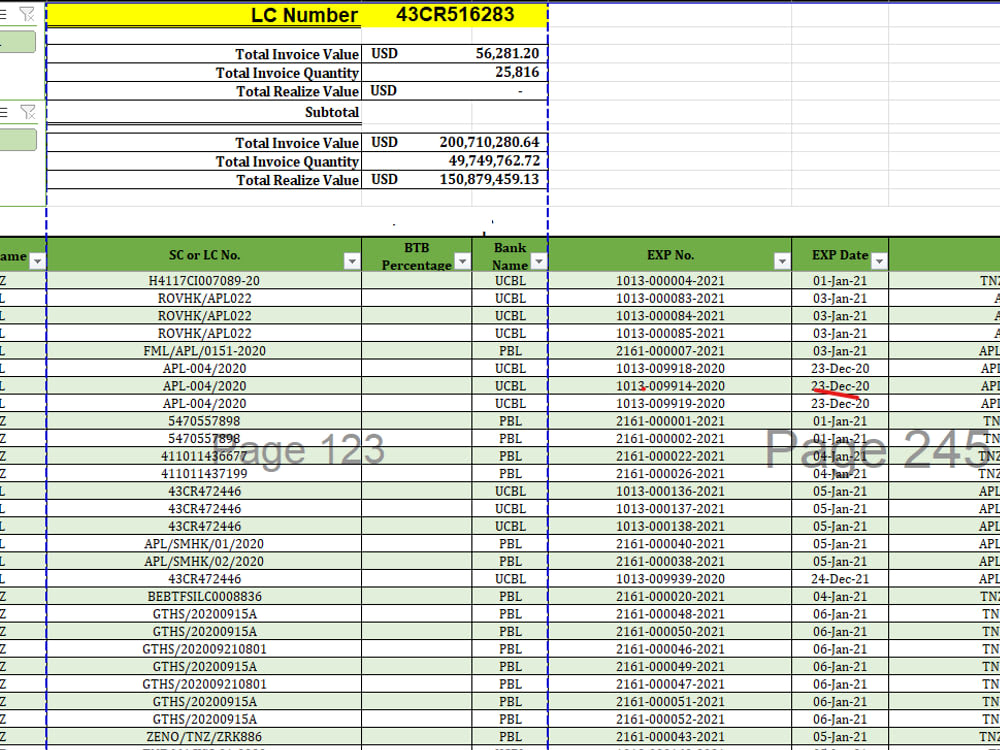Viewport: 1000px width, 750px height.
Task: Click the 5470557898 cell in row 2161-000002-2021
Action: [x=204, y=438]
